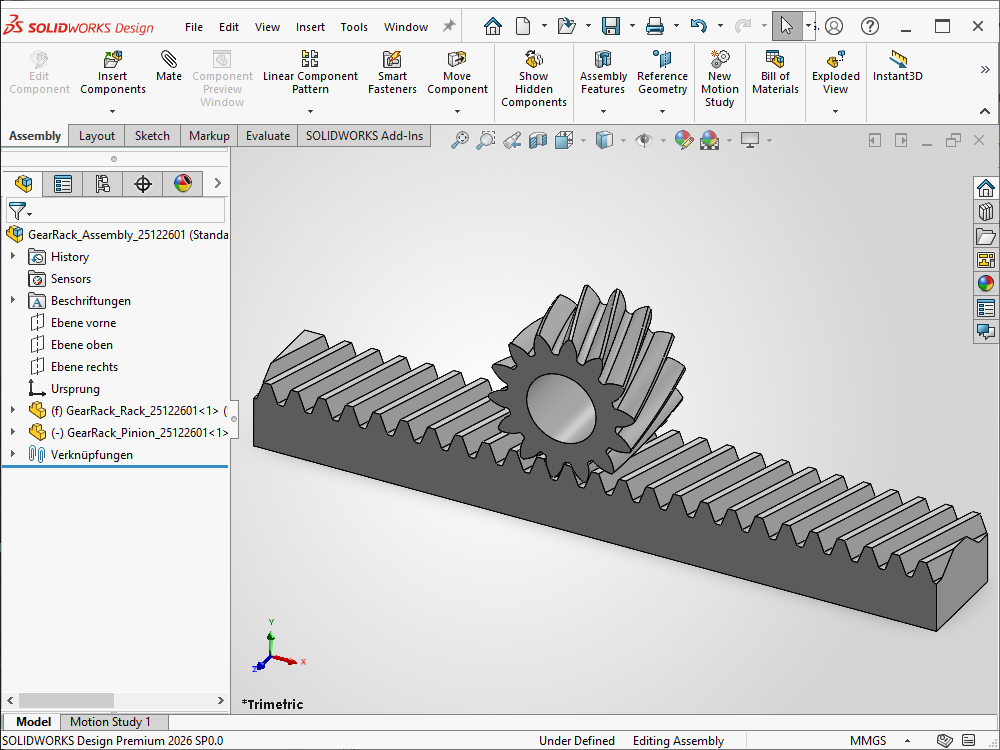This screenshot has width=1000, height=750.
Task: Open the Appearances color ball in task pane
Action: coord(986,284)
